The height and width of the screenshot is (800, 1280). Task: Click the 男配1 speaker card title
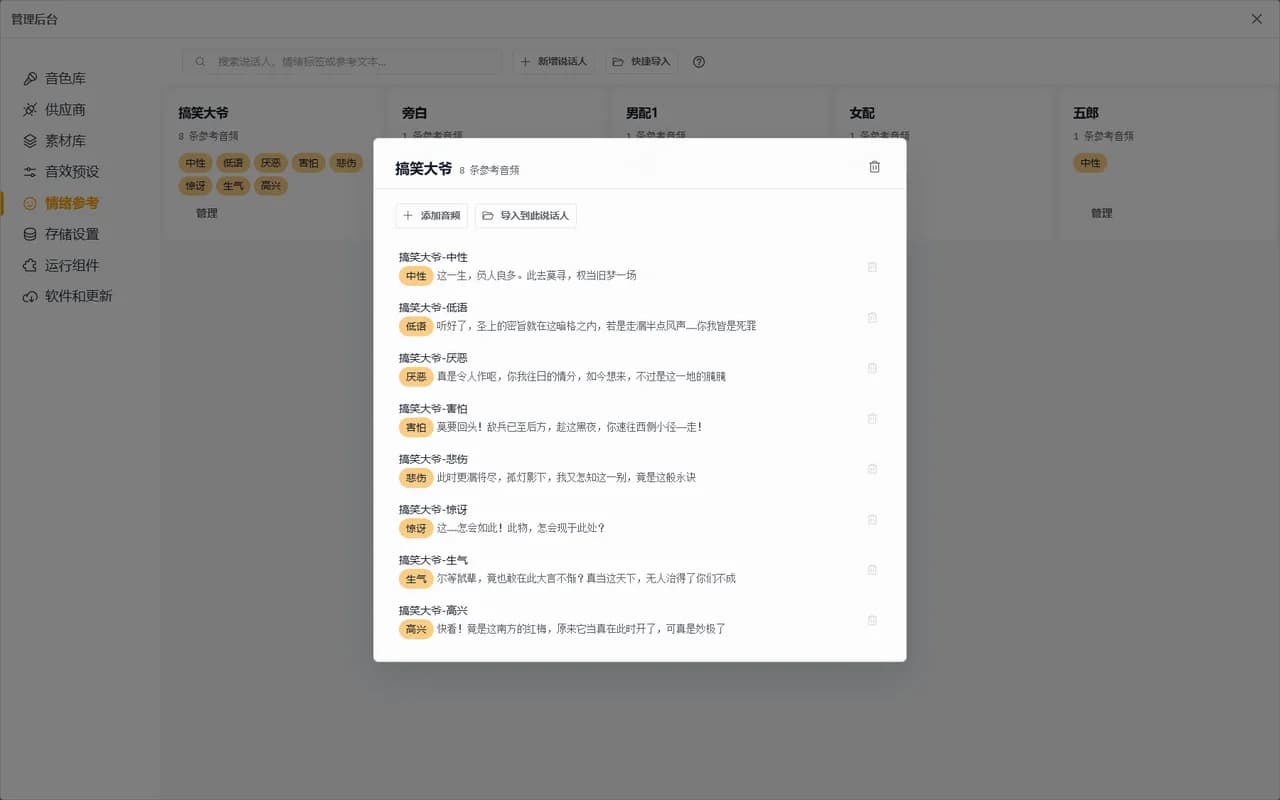point(641,113)
